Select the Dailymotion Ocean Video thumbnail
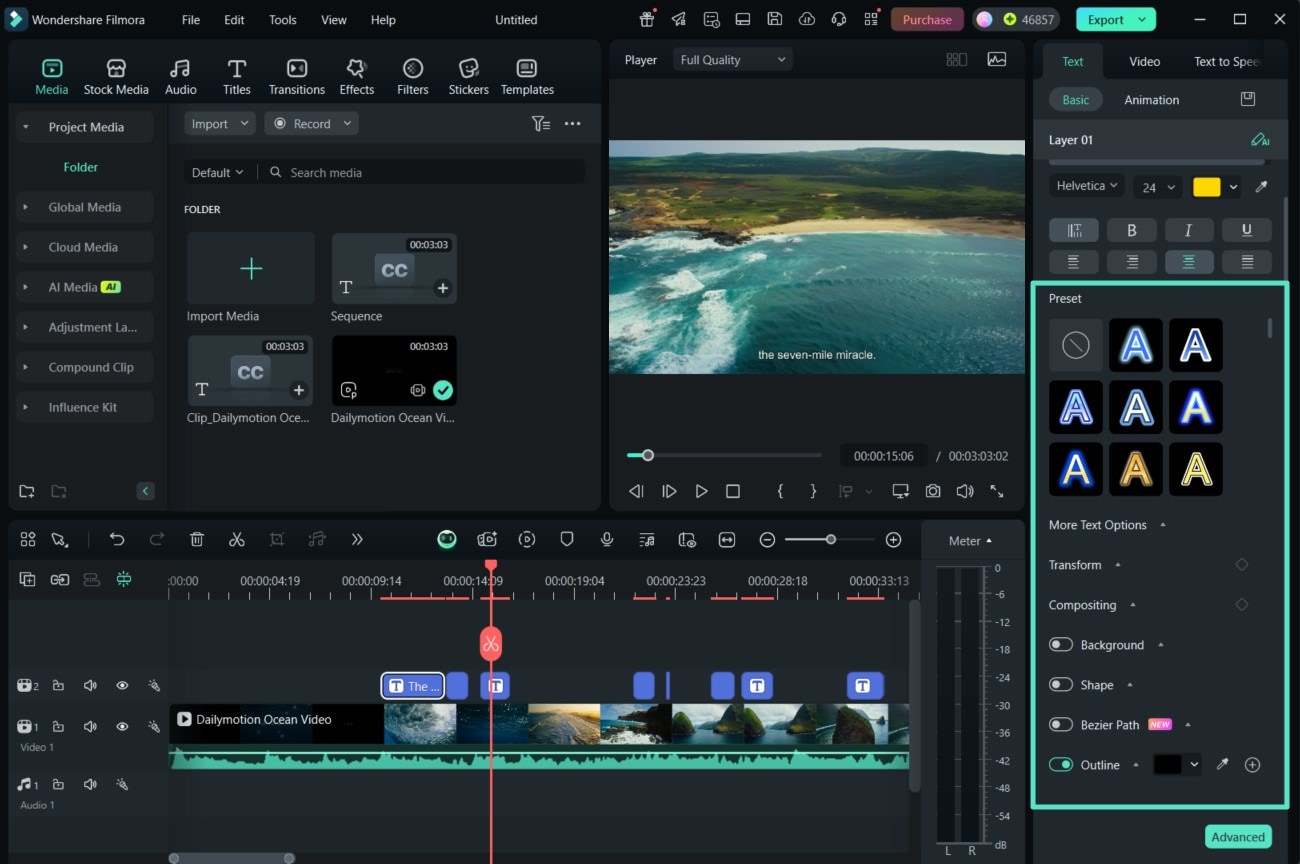1300x864 pixels. click(x=394, y=371)
